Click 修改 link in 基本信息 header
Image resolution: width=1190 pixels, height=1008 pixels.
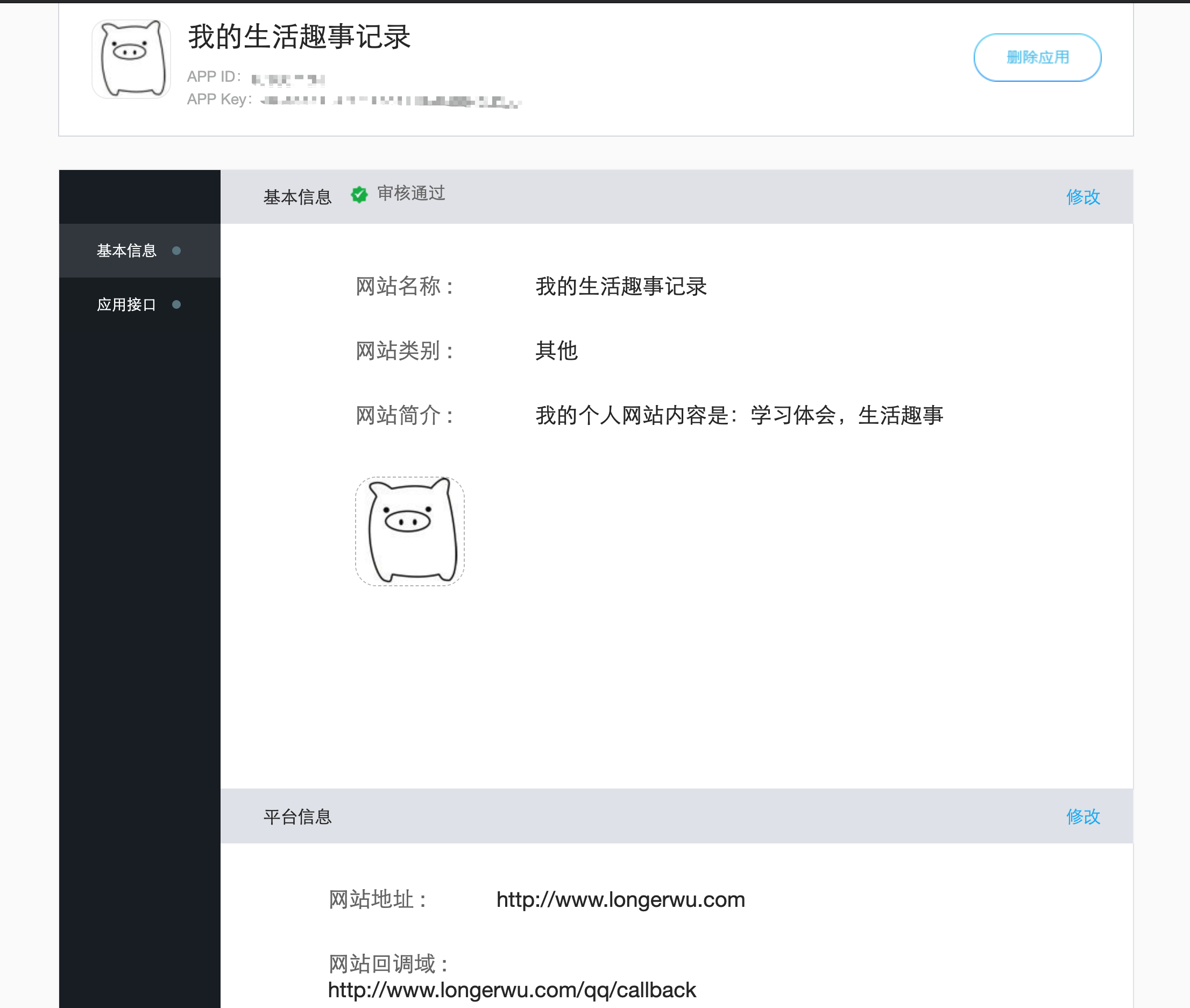[x=1082, y=196]
